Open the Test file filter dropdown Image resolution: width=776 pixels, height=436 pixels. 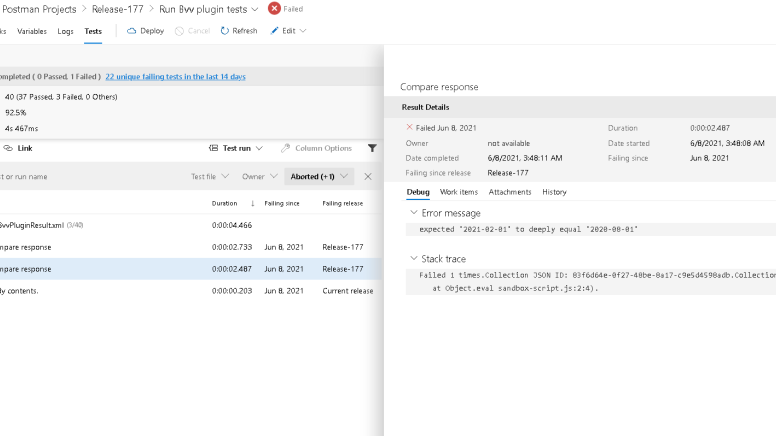tap(225, 176)
